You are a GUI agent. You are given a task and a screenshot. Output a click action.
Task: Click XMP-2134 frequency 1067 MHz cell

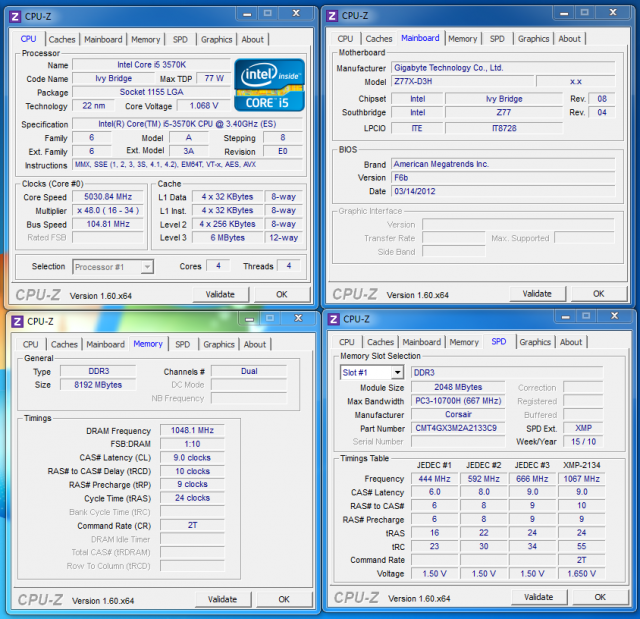pyautogui.click(x=582, y=478)
